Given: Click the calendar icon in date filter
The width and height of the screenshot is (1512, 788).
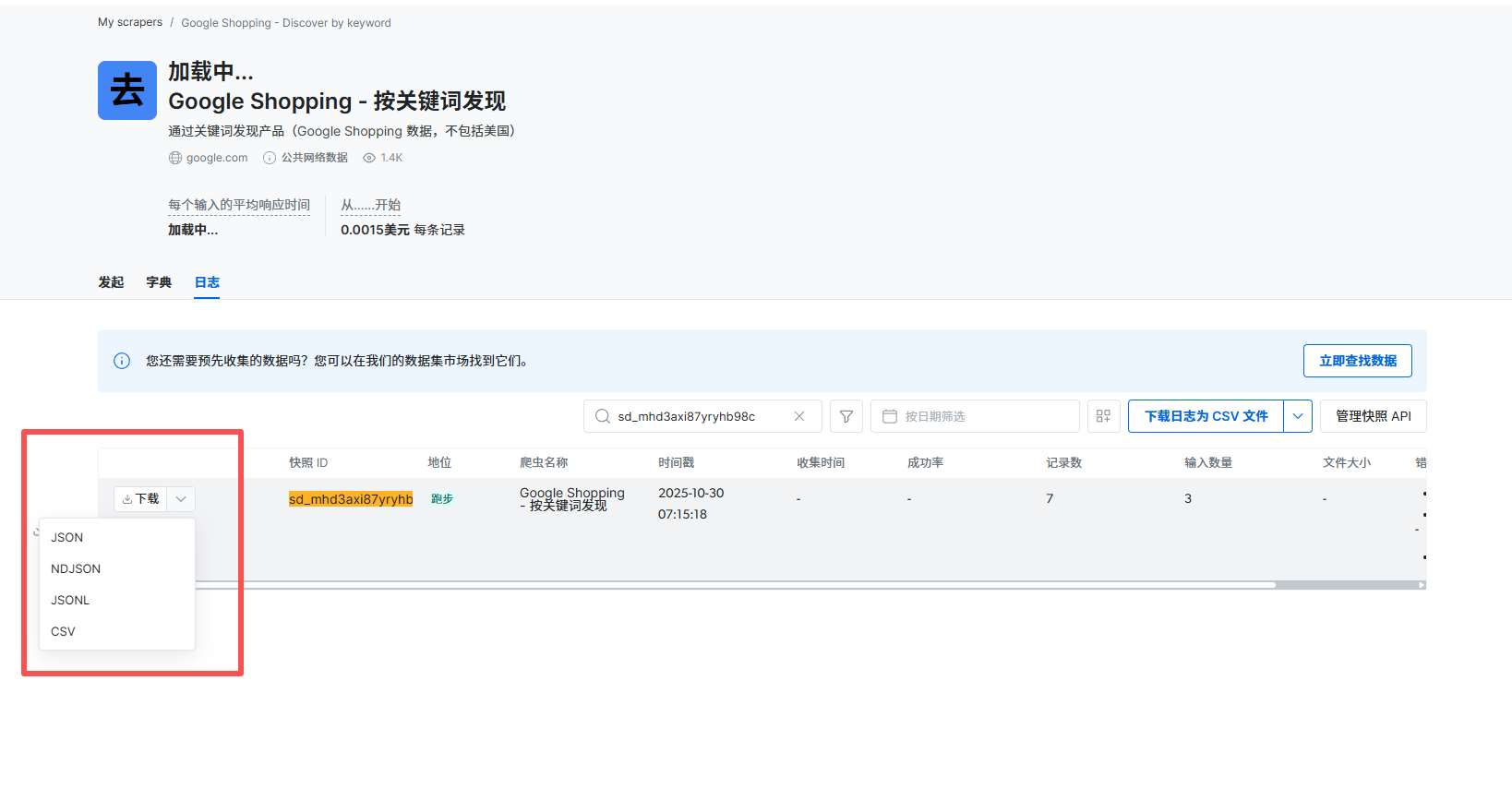Looking at the screenshot, I should point(890,416).
